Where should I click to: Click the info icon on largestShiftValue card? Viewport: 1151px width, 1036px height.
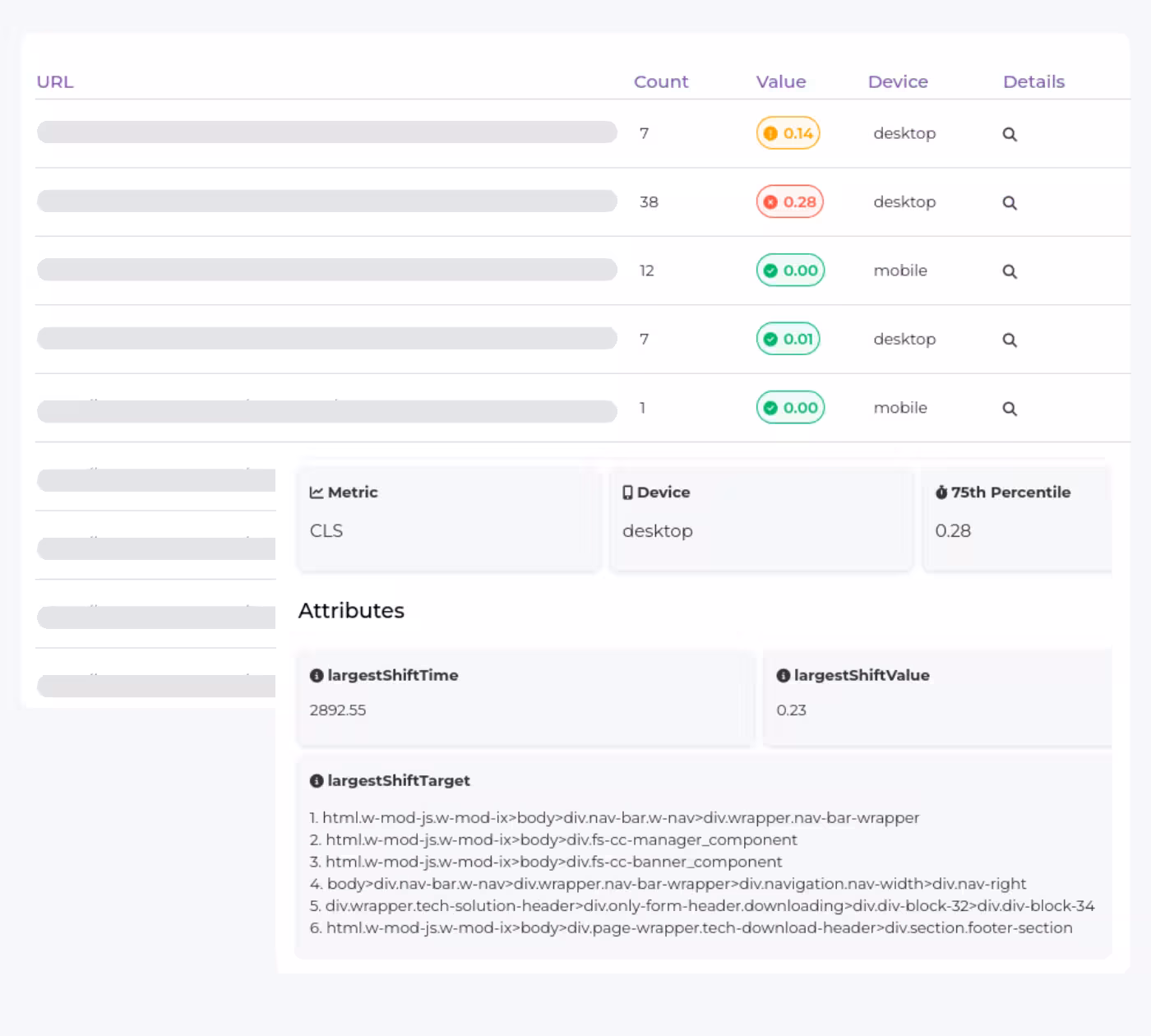pyautogui.click(x=782, y=675)
